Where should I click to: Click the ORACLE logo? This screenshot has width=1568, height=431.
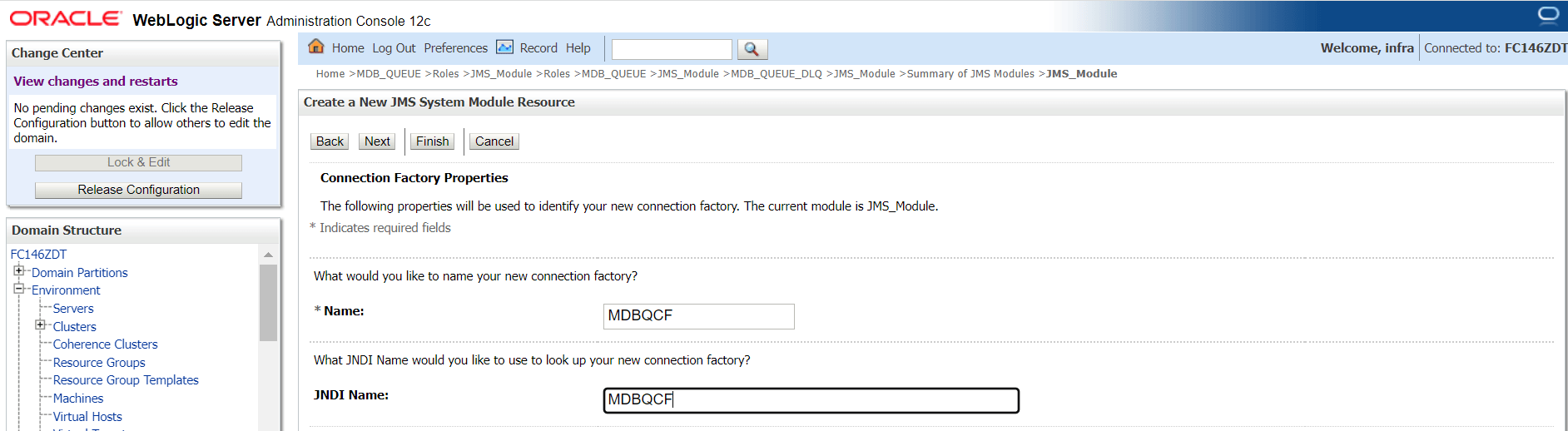click(x=66, y=18)
